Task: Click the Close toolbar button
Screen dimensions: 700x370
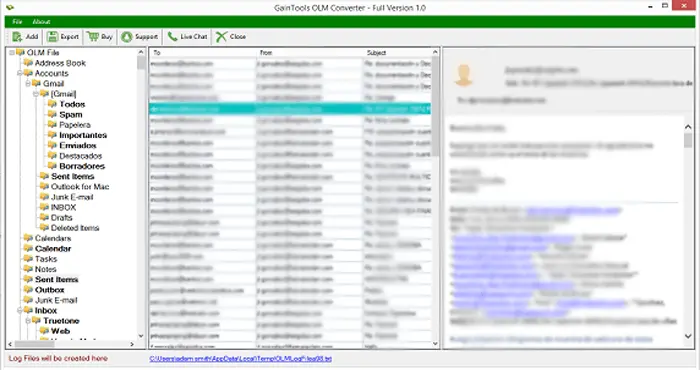Action: (231, 37)
